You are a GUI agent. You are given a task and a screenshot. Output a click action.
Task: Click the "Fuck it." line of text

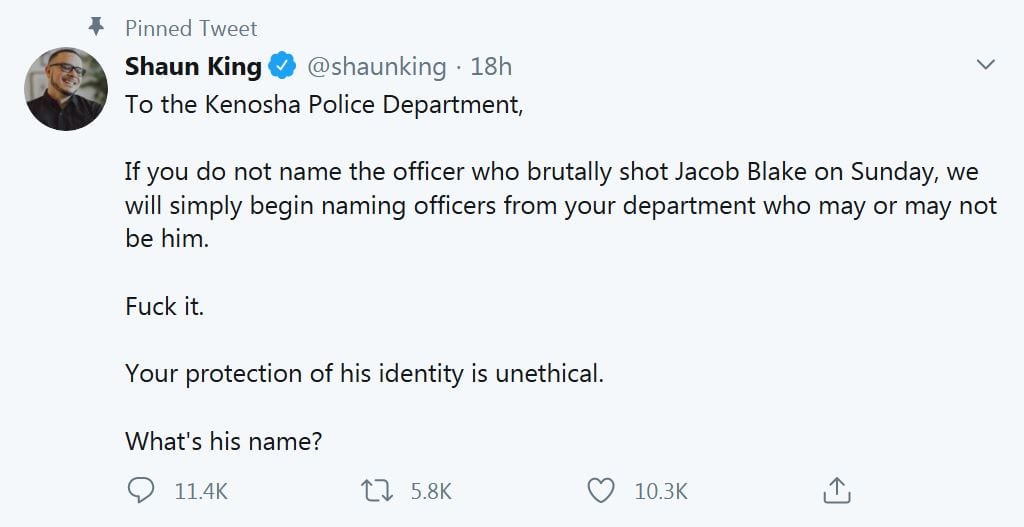point(164,307)
